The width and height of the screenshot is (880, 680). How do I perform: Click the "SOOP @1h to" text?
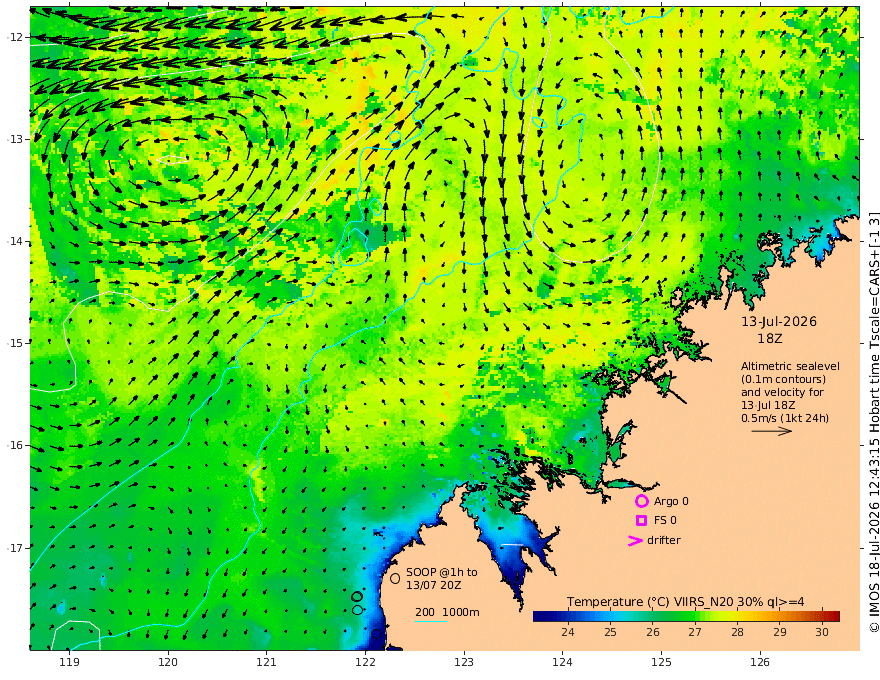point(442,572)
